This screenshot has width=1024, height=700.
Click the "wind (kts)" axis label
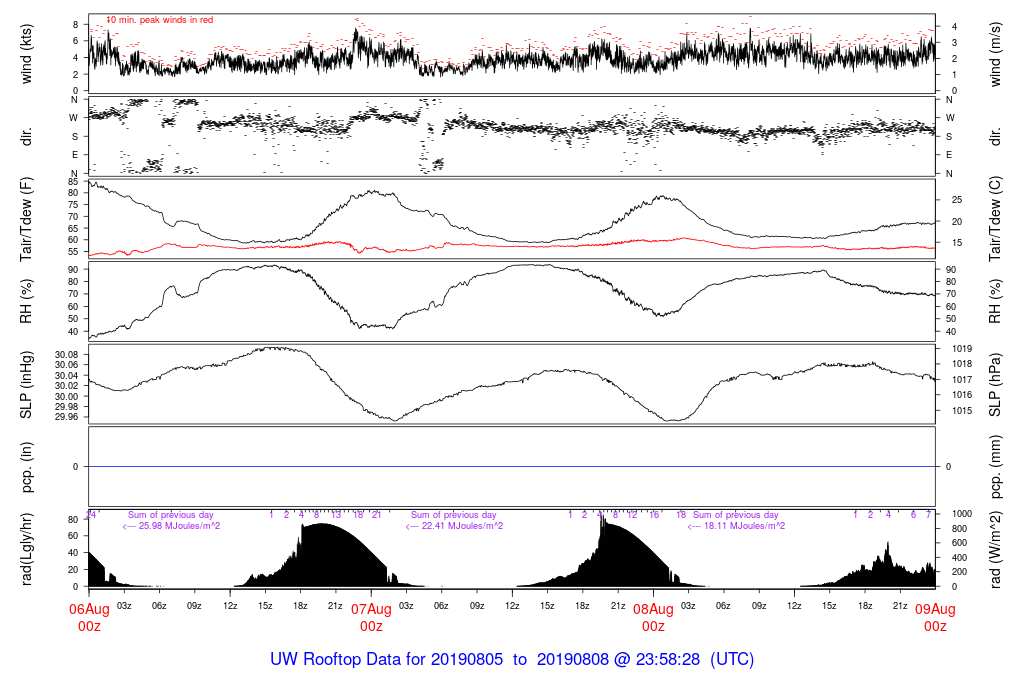tap(27, 54)
